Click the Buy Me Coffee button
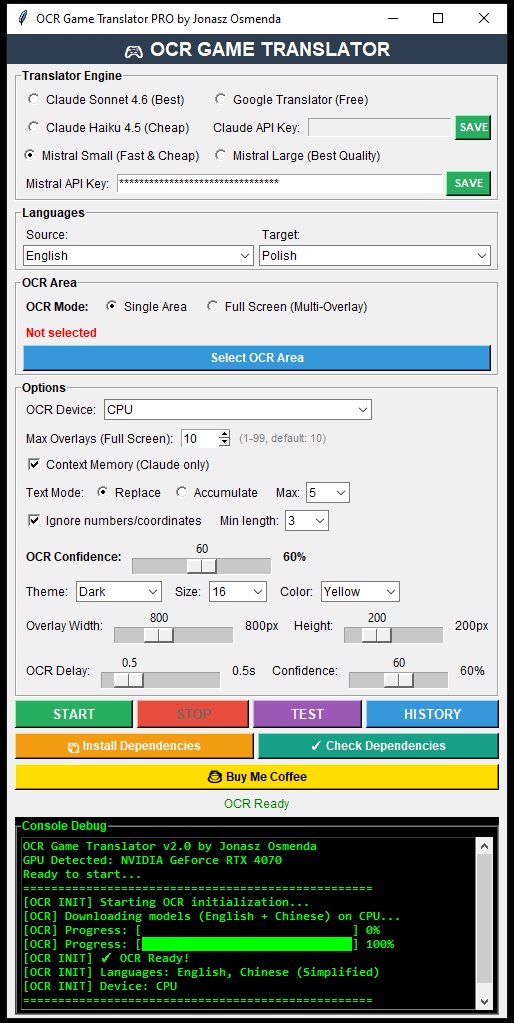This screenshot has width=514, height=1023. click(257, 777)
